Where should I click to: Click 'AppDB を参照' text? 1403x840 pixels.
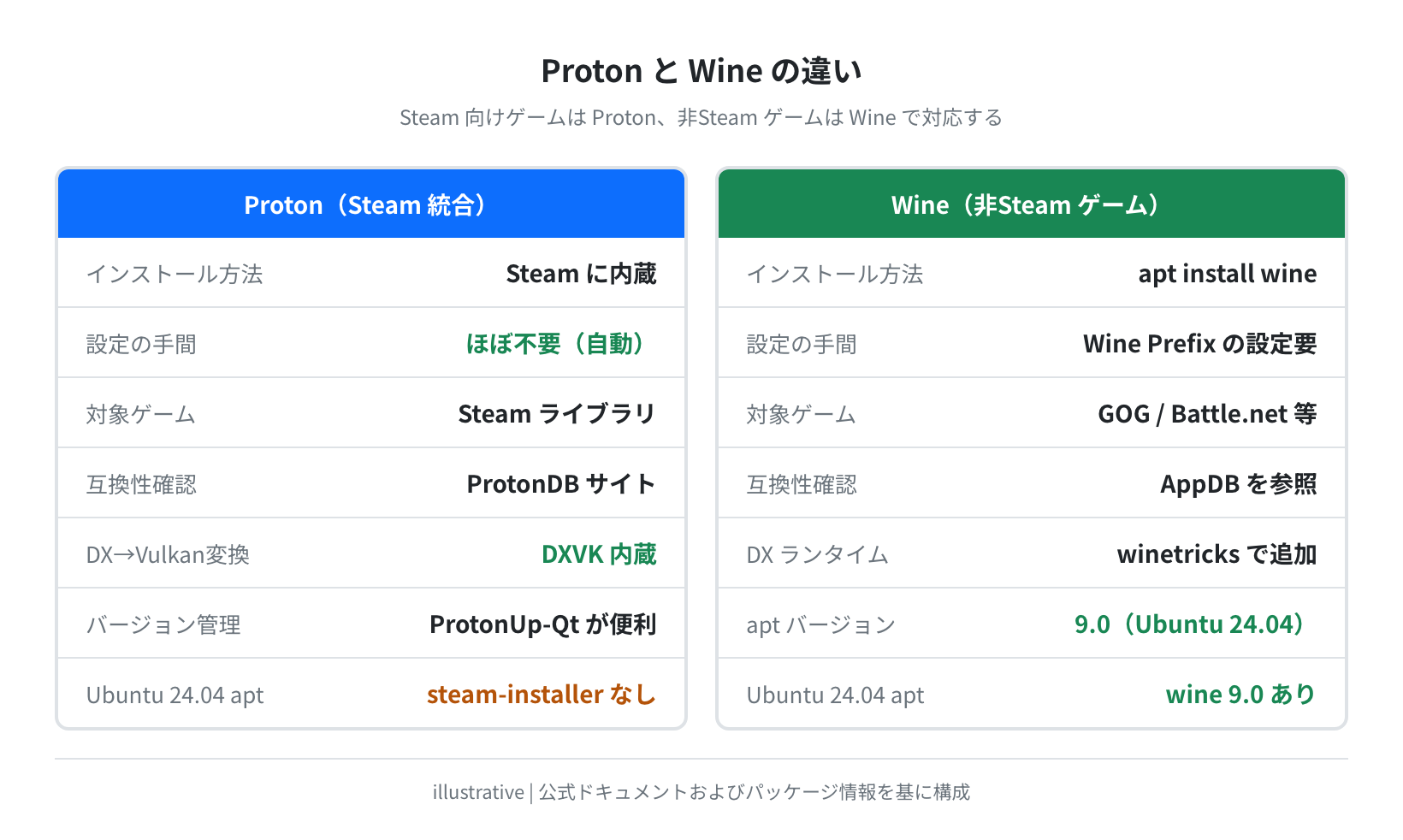[x=1238, y=484]
